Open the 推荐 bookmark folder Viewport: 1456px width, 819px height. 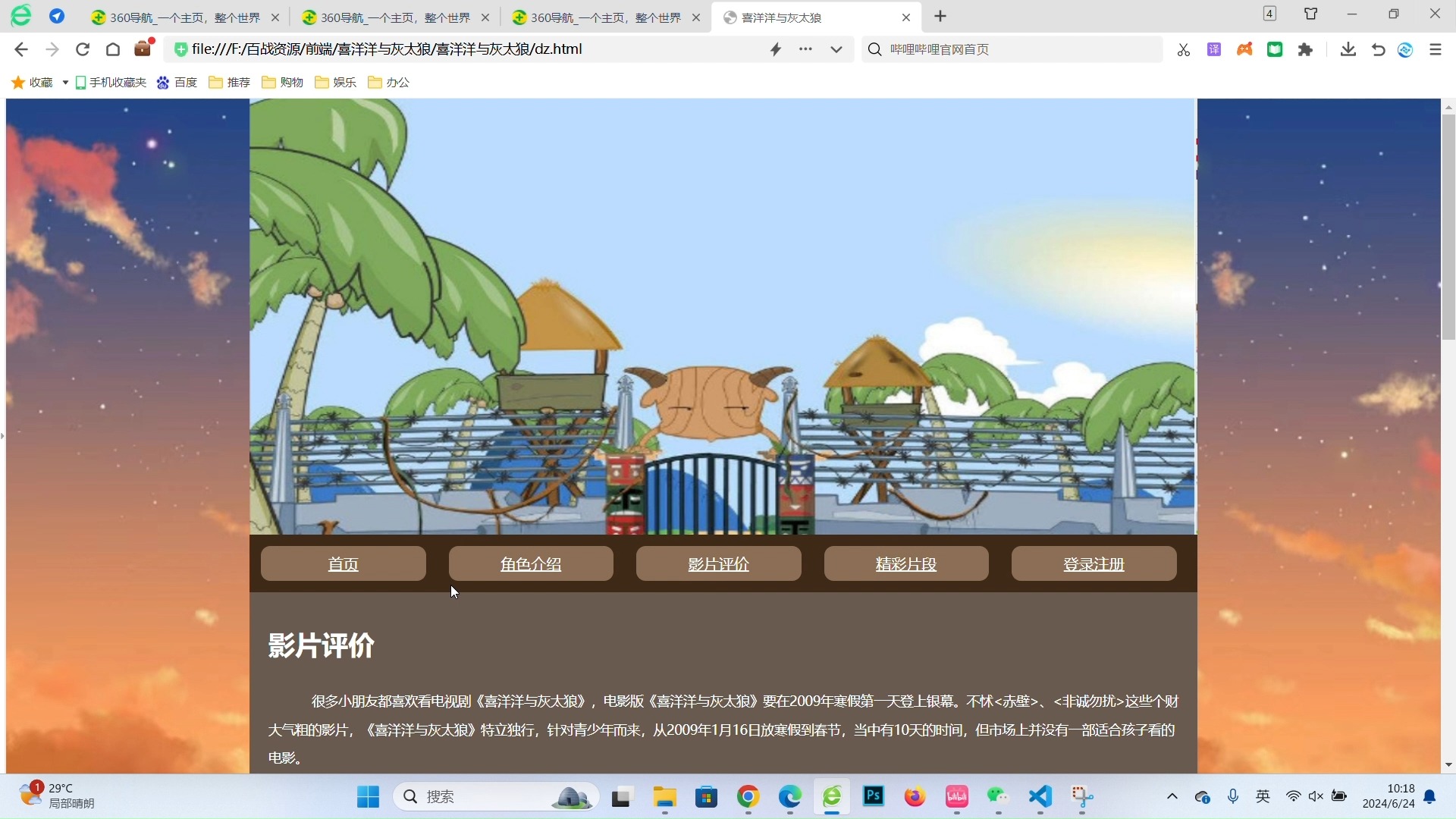(230, 82)
